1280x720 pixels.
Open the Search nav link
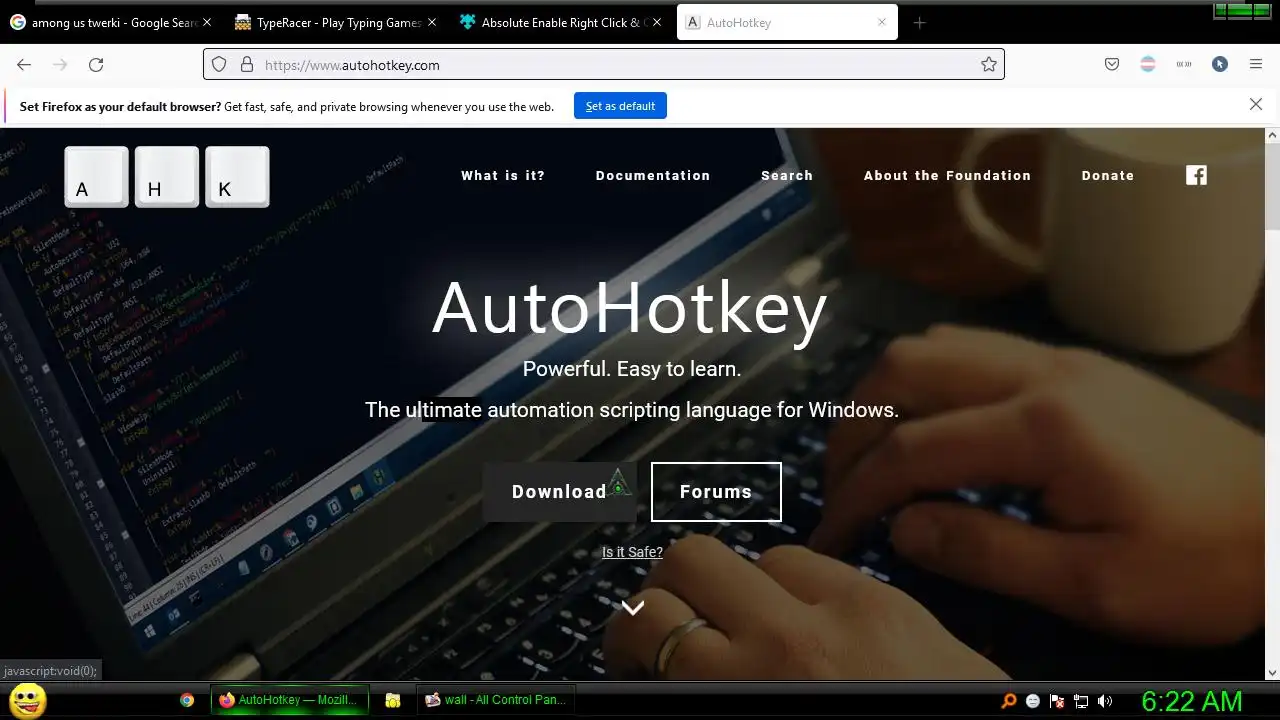click(x=787, y=175)
